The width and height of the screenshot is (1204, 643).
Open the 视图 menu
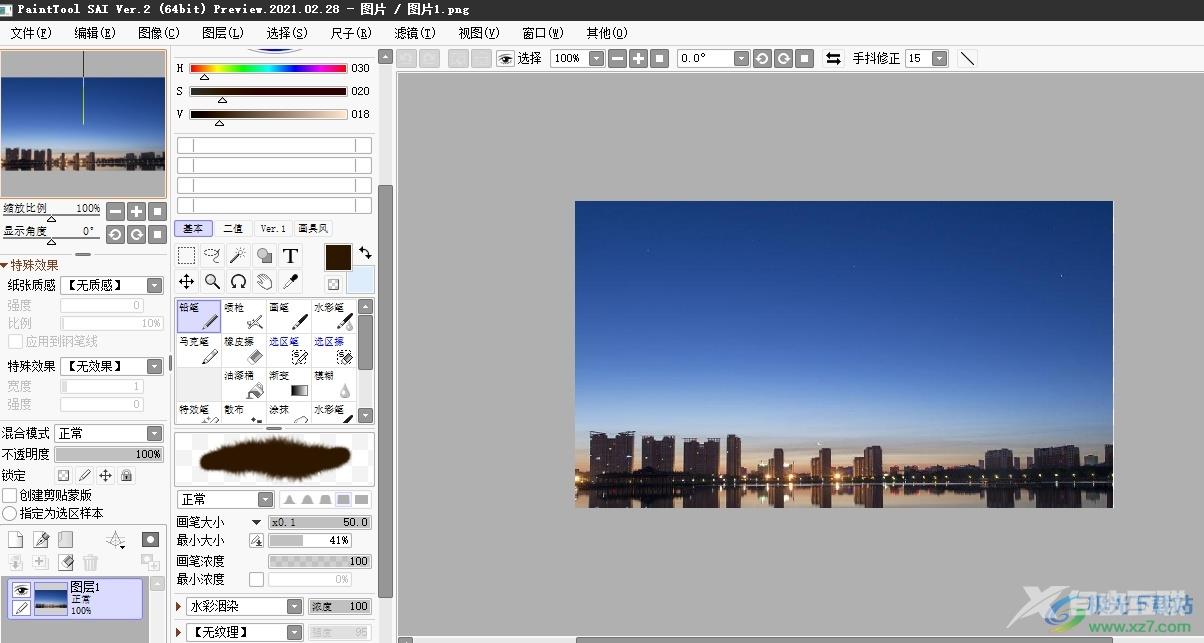[x=479, y=33]
